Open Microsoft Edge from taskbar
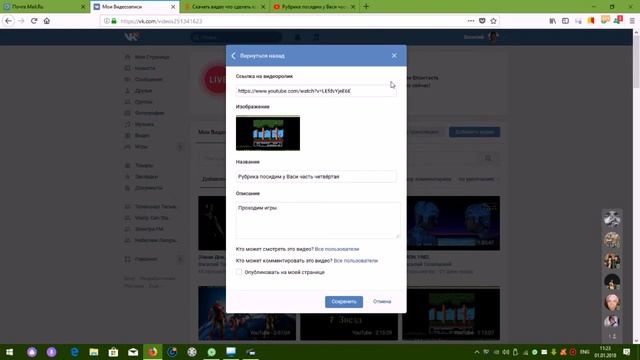 (74, 352)
